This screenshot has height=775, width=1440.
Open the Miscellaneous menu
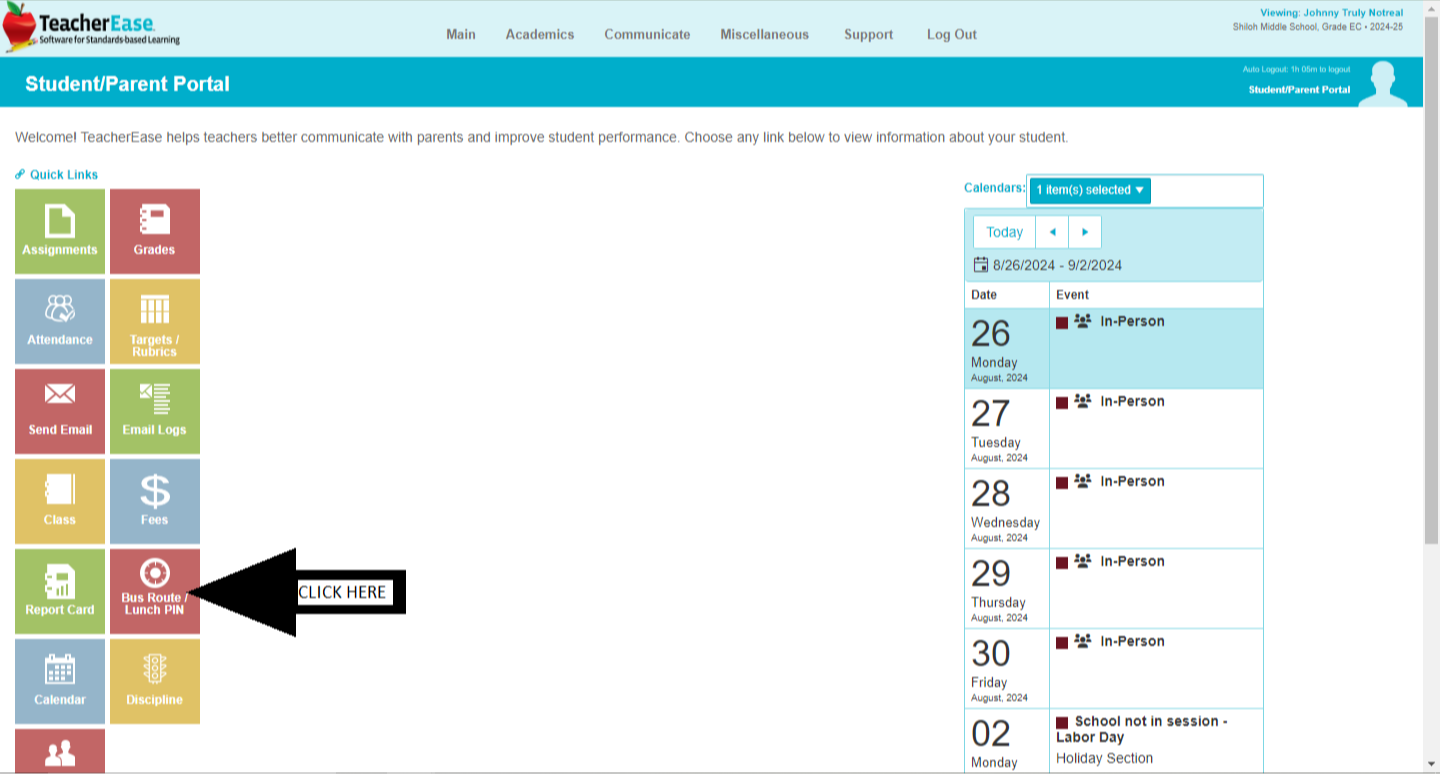(765, 34)
